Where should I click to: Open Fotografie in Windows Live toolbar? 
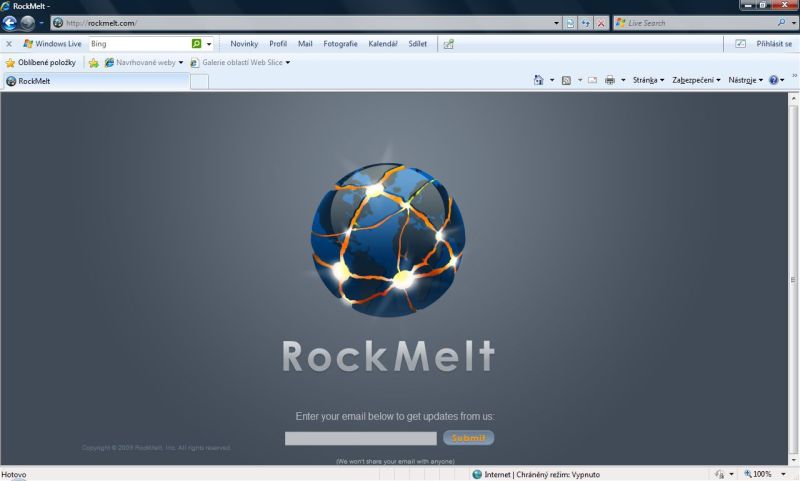(x=340, y=44)
